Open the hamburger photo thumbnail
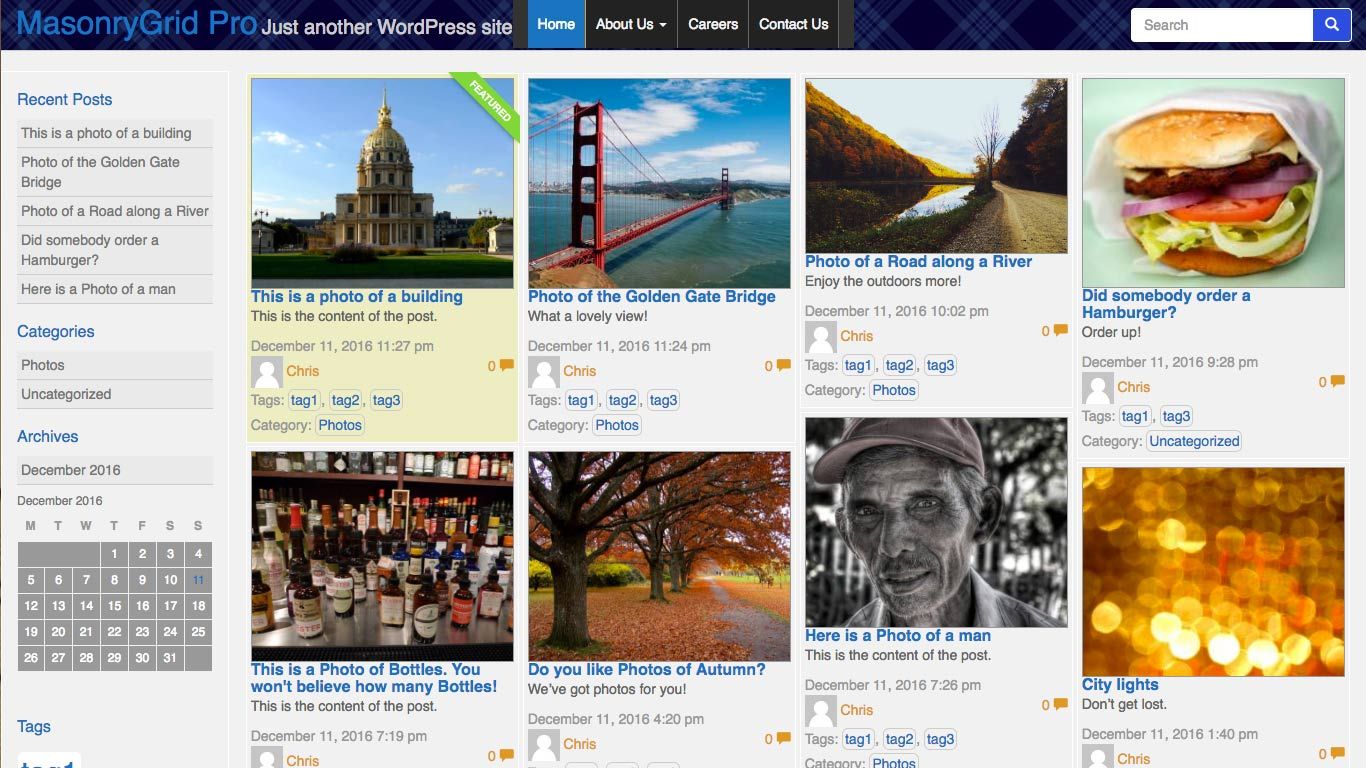This screenshot has width=1366, height=768. click(x=1213, y=183)
